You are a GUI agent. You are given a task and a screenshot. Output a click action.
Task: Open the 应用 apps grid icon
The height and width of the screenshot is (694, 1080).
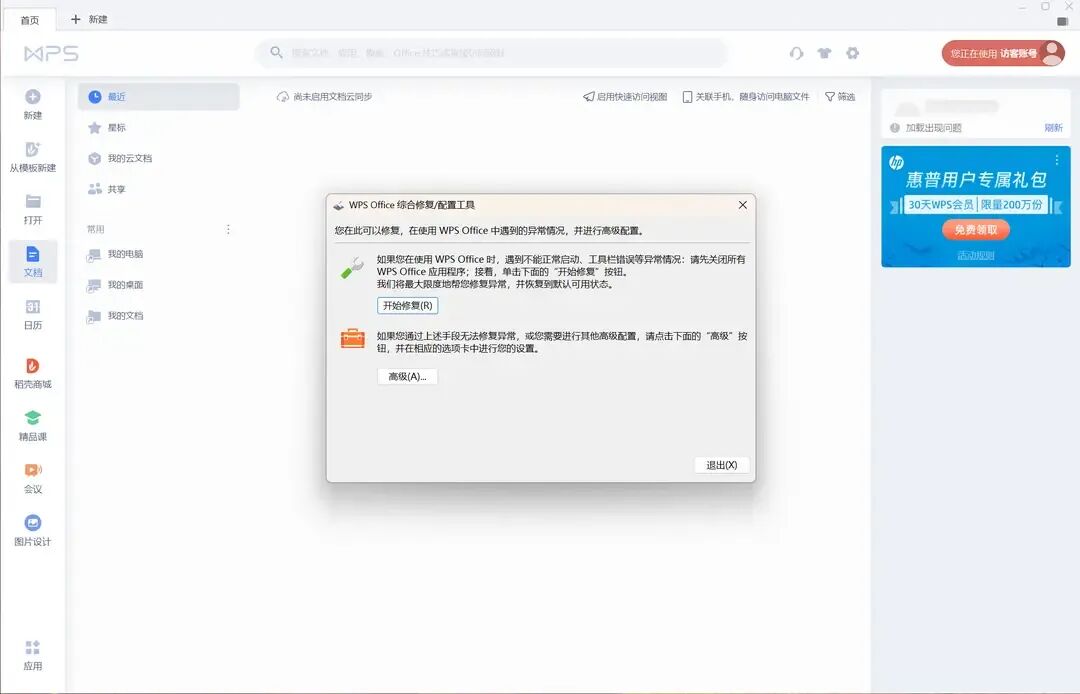pos(32,647)
